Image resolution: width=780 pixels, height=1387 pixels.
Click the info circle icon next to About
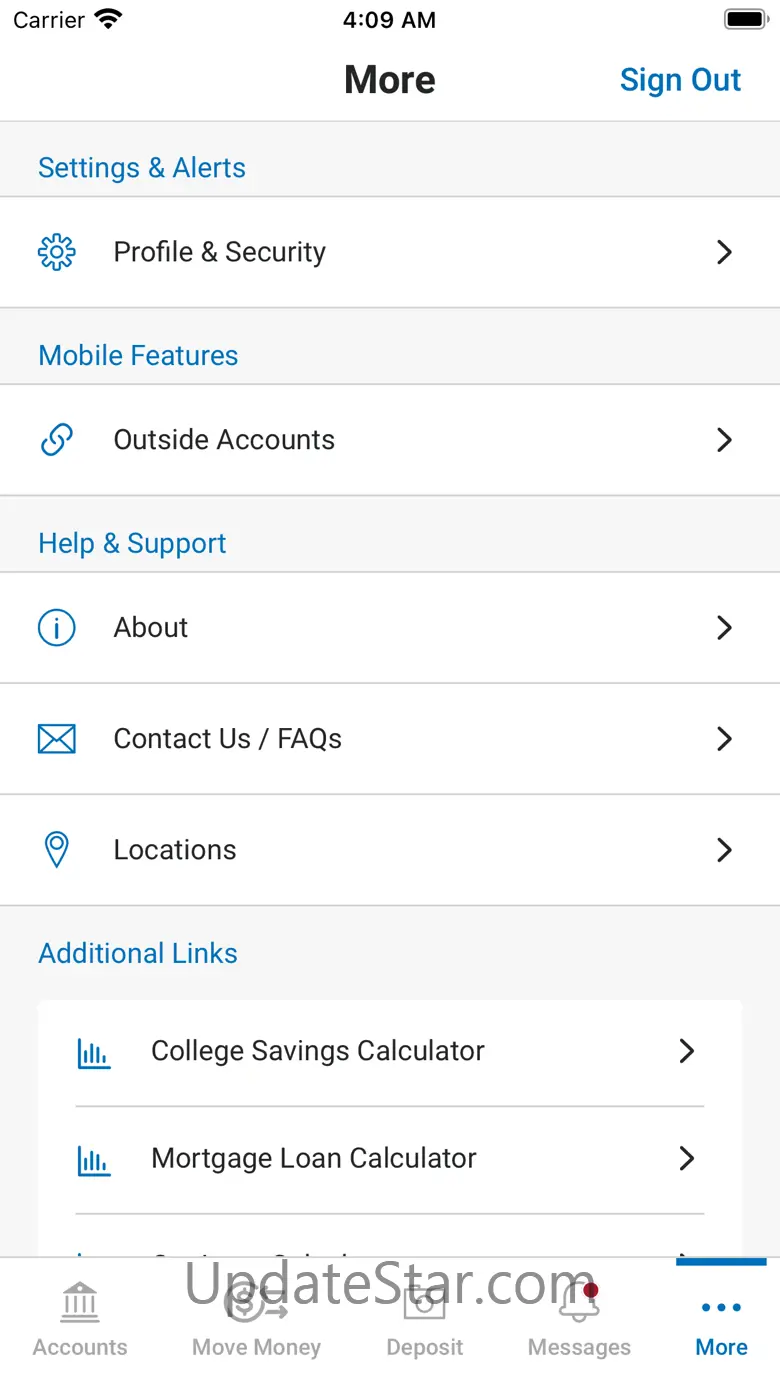coord(57,628)
